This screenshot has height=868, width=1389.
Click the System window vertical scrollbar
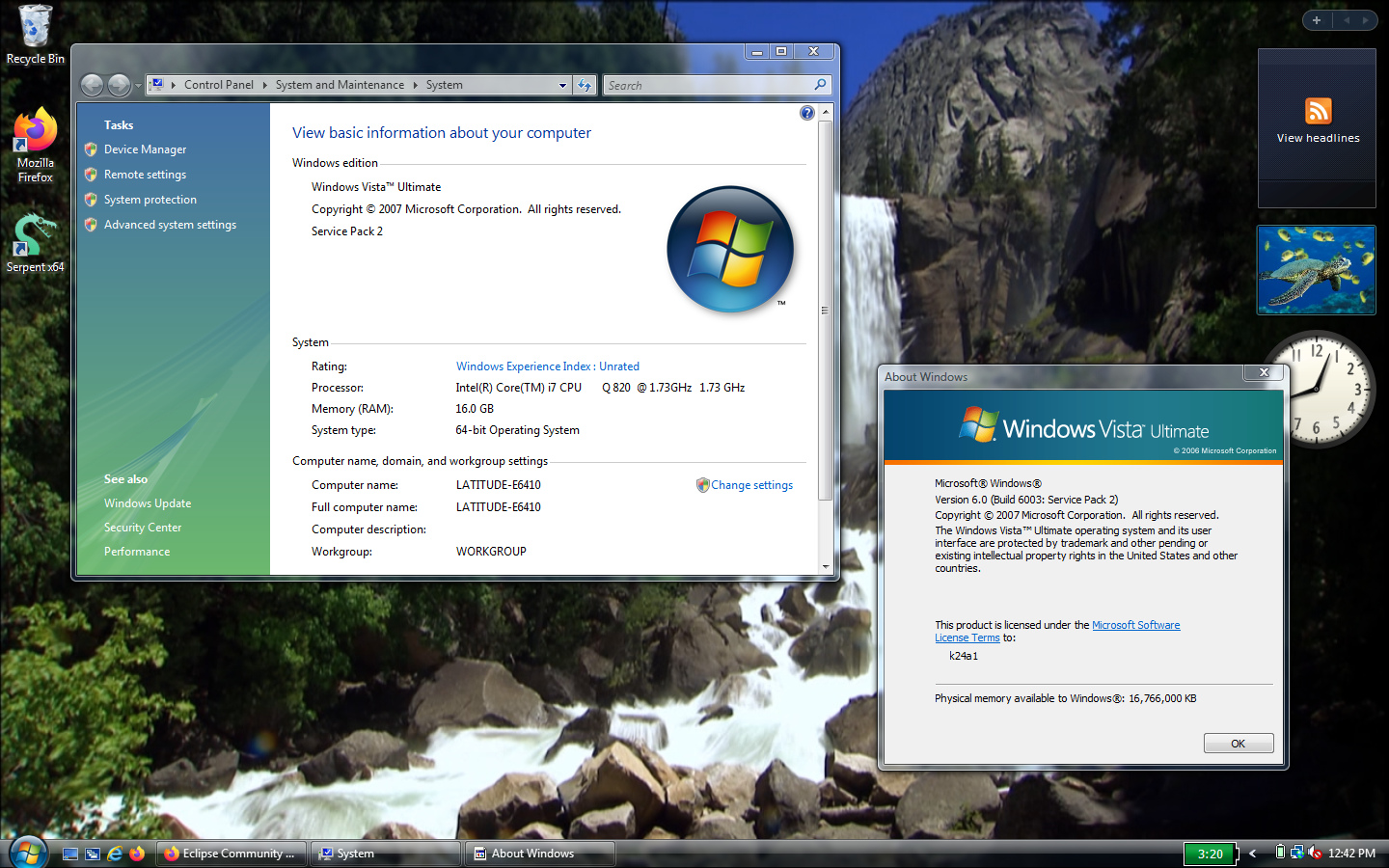tap(825, 309)
